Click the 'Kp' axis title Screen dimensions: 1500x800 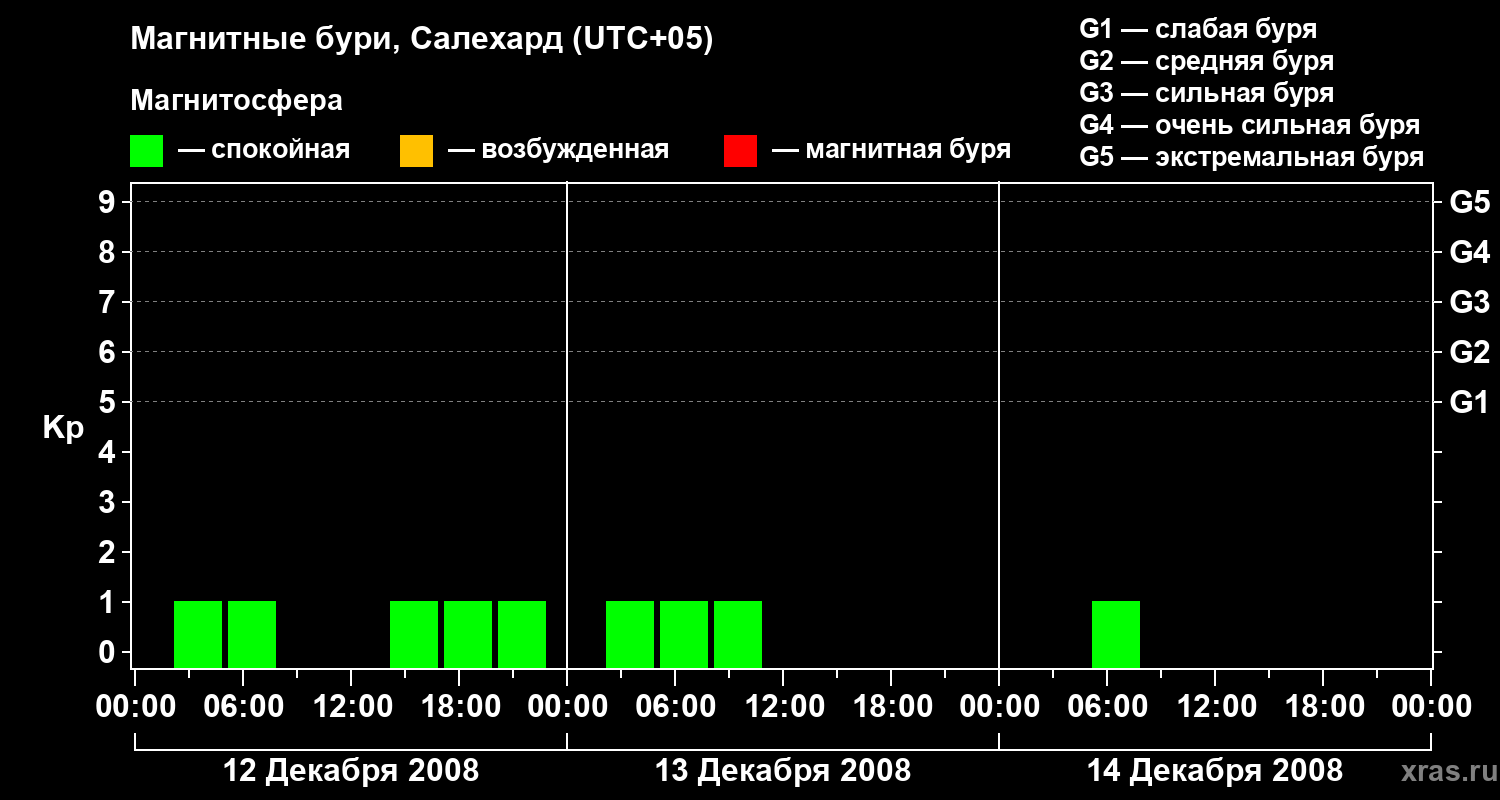(x=63, y=429)
